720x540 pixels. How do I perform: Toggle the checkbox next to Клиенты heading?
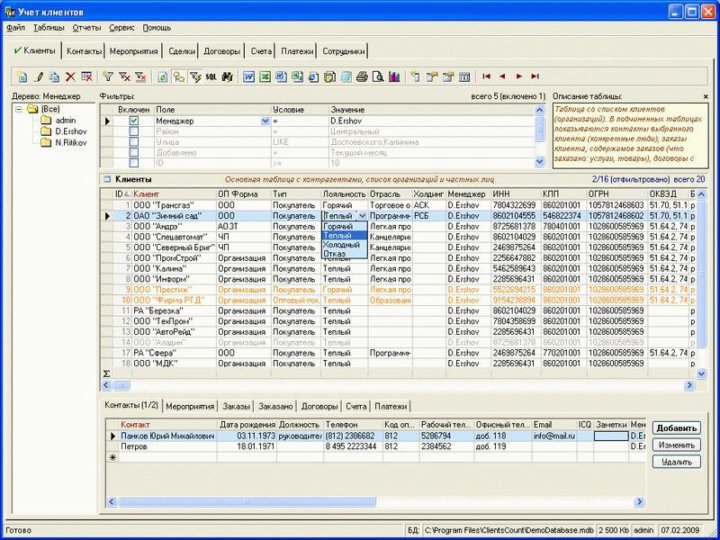click(x=107, y=179)
